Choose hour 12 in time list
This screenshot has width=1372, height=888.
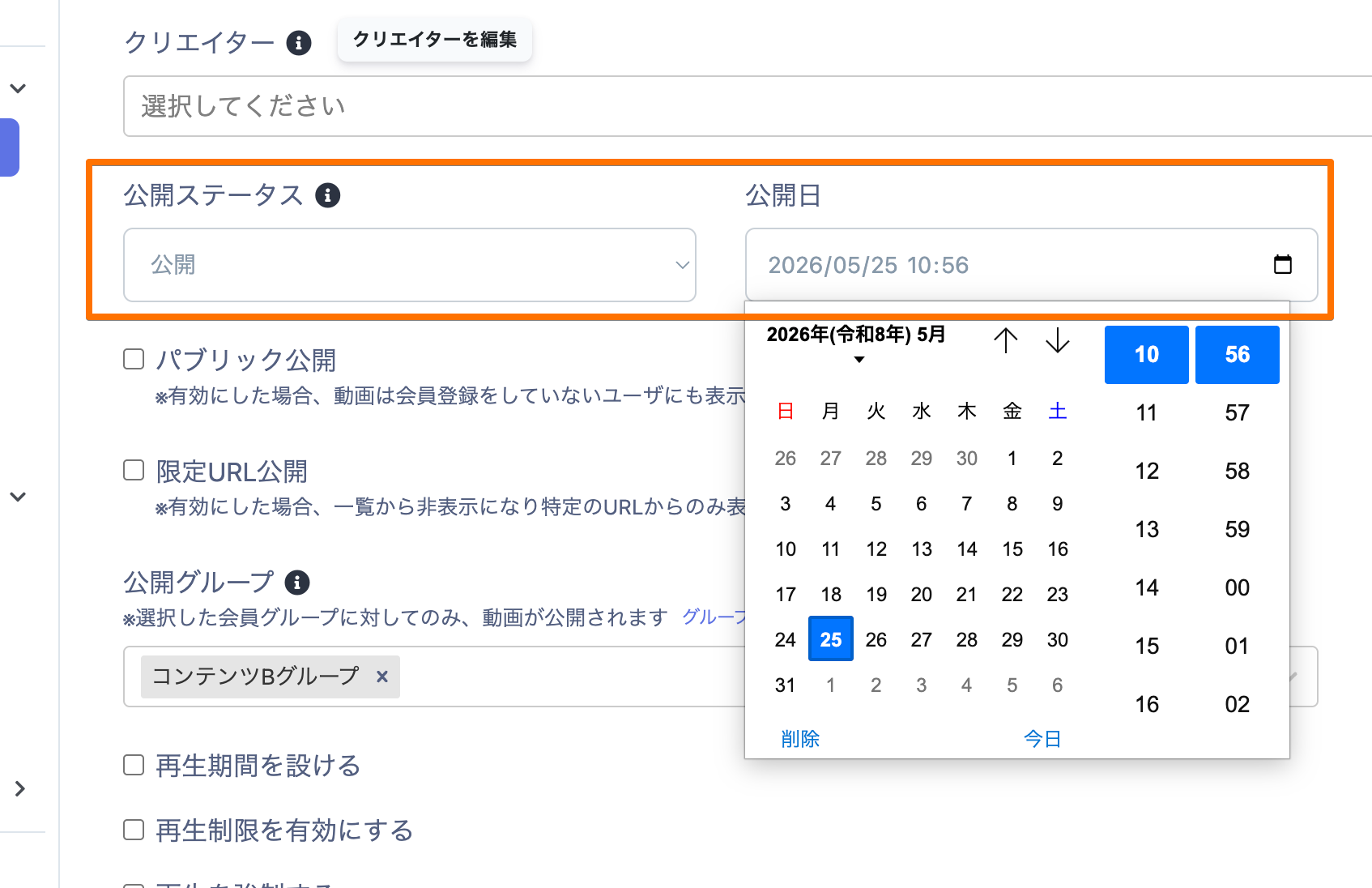[x=1147, y=472]
